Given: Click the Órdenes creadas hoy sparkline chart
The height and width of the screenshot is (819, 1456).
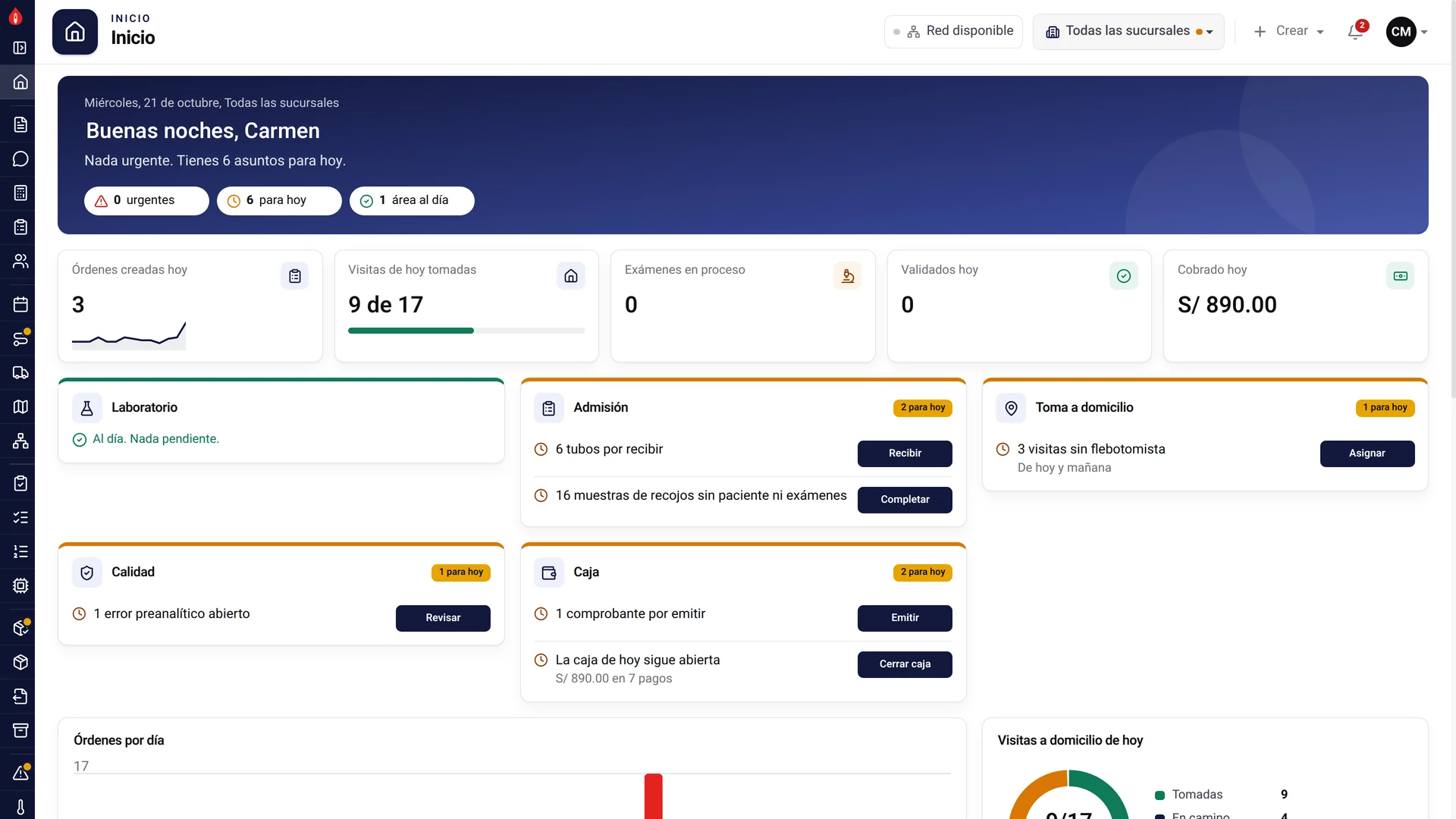Looking at the screenshot, I should (x=129, y=335).
